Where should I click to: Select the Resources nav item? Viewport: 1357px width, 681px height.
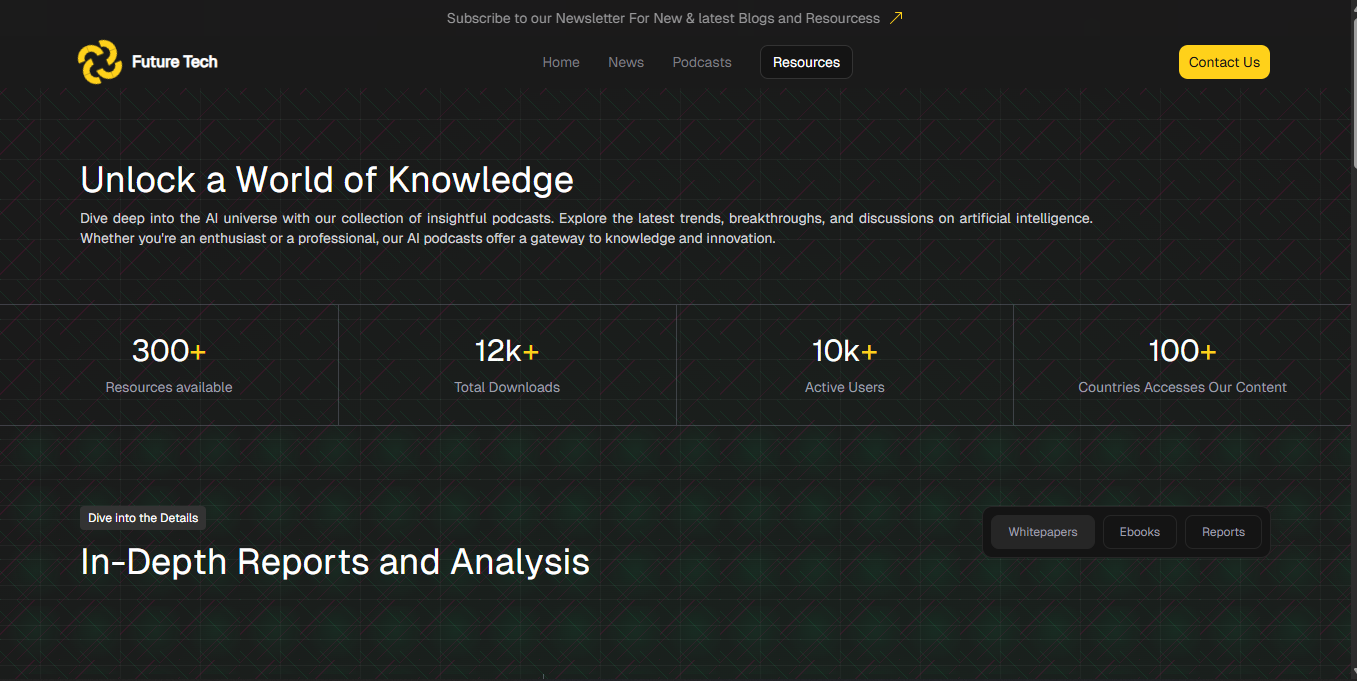coord(806,62)
